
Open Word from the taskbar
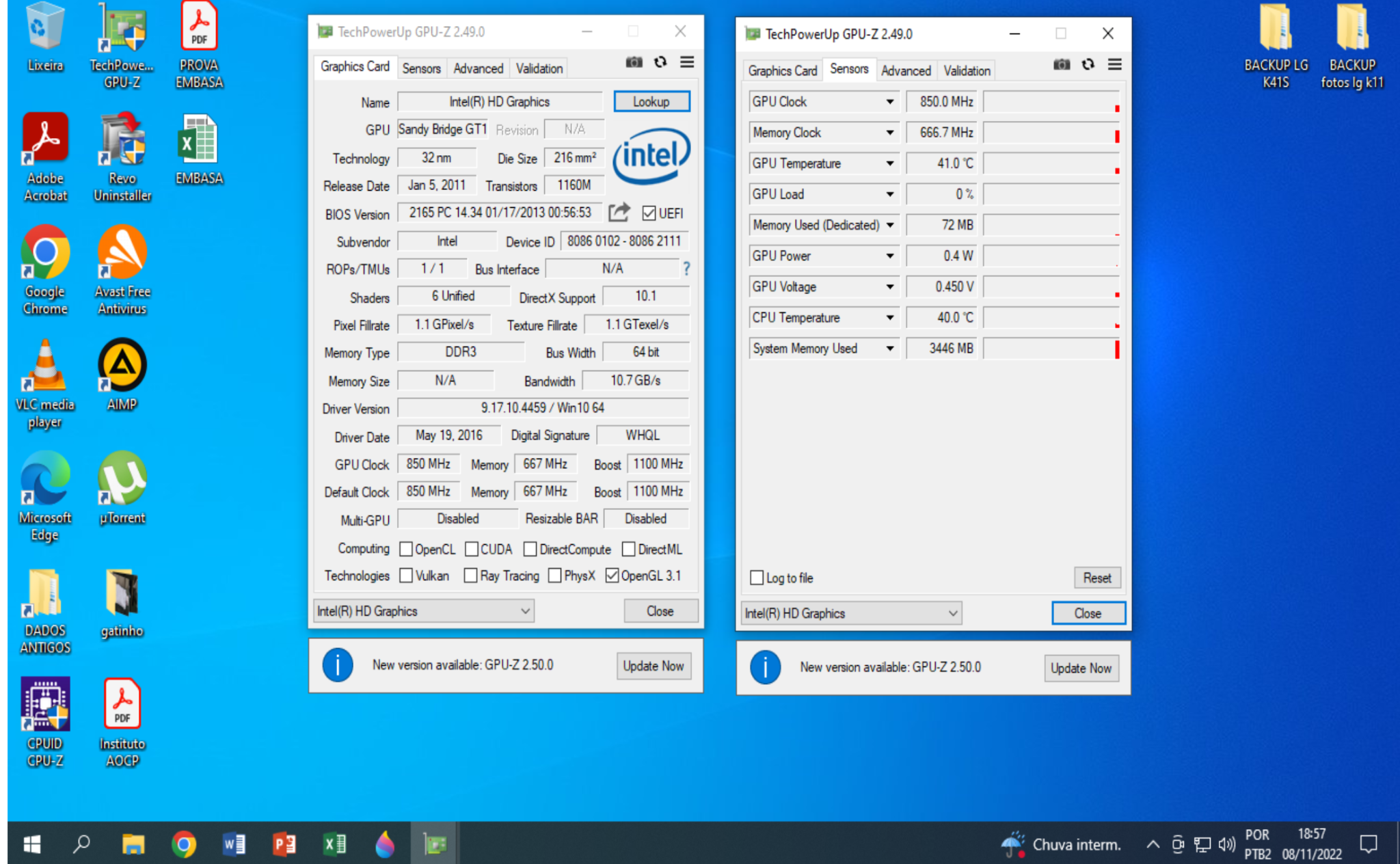coord(234,845)
